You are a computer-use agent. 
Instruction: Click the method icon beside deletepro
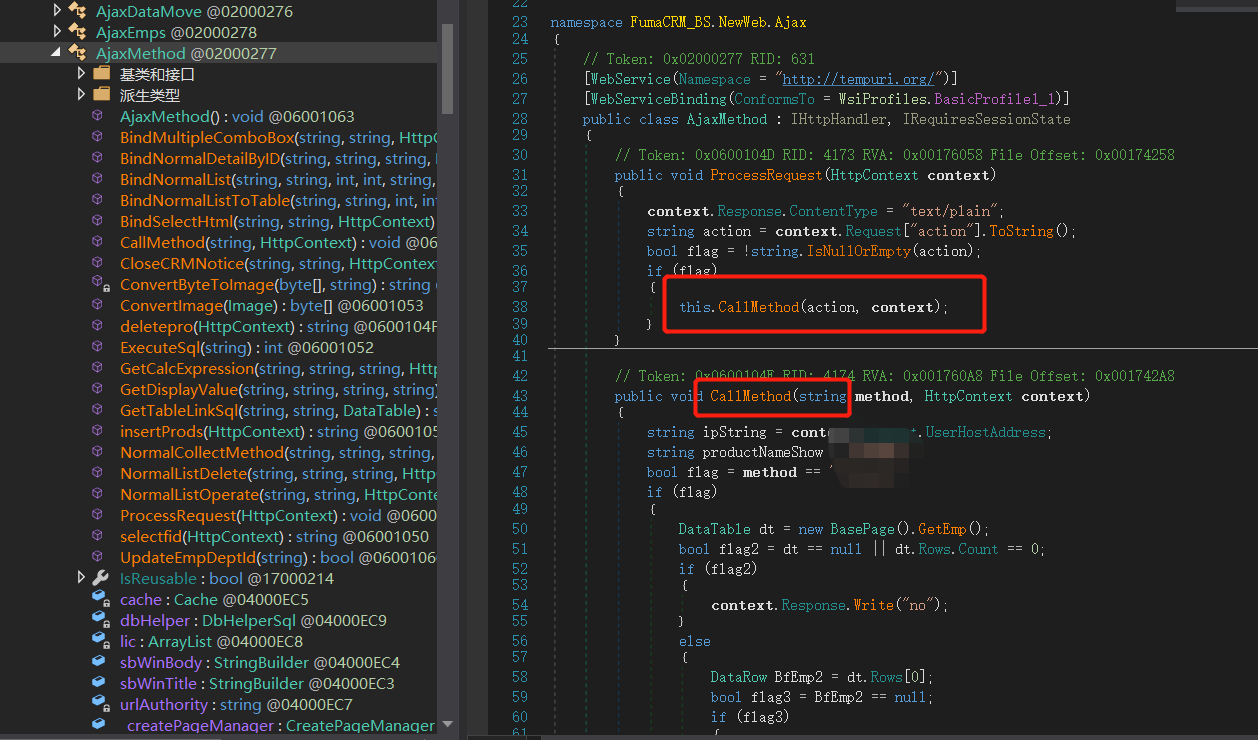pos(97,326)
